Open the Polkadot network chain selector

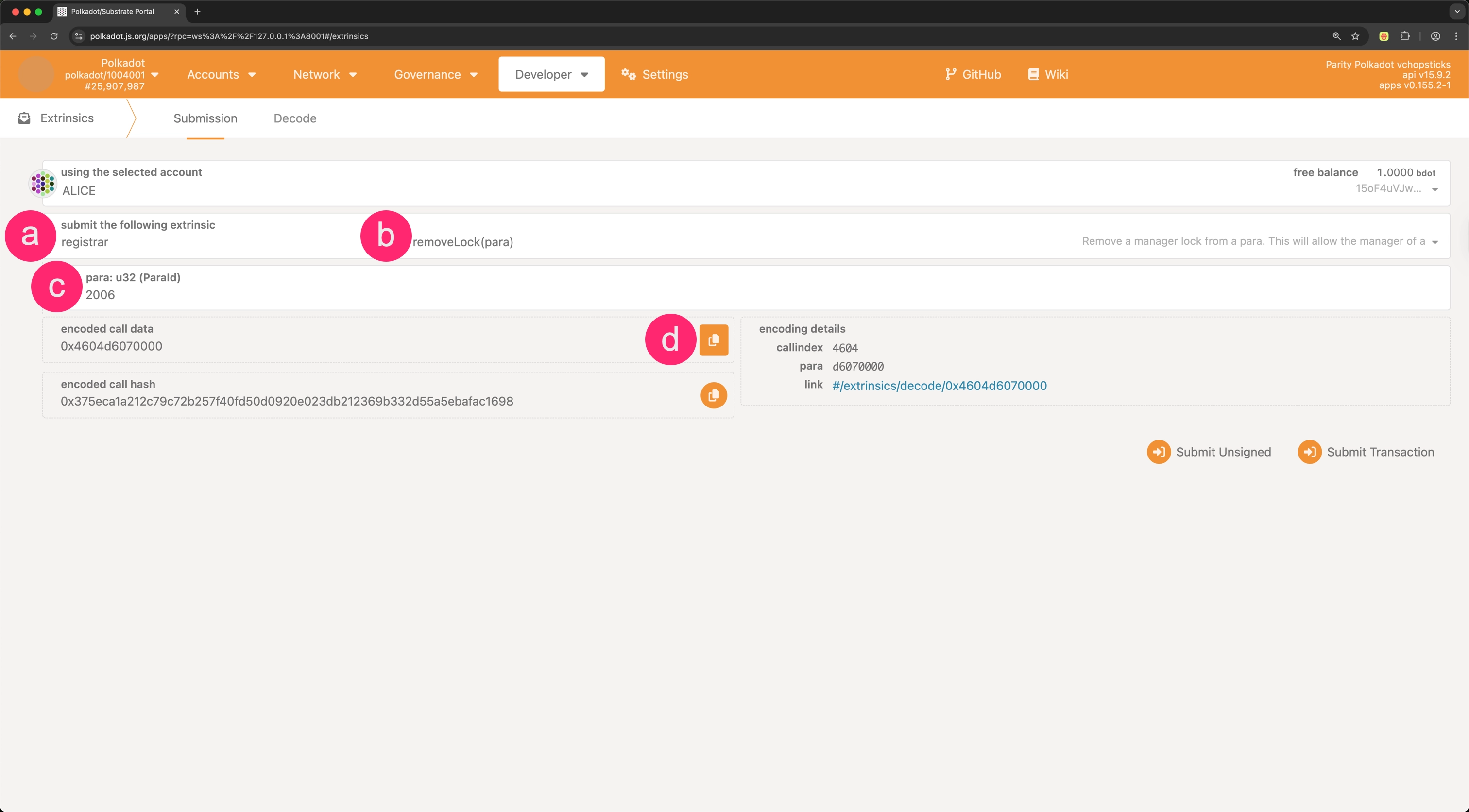(x=108, y=75)
